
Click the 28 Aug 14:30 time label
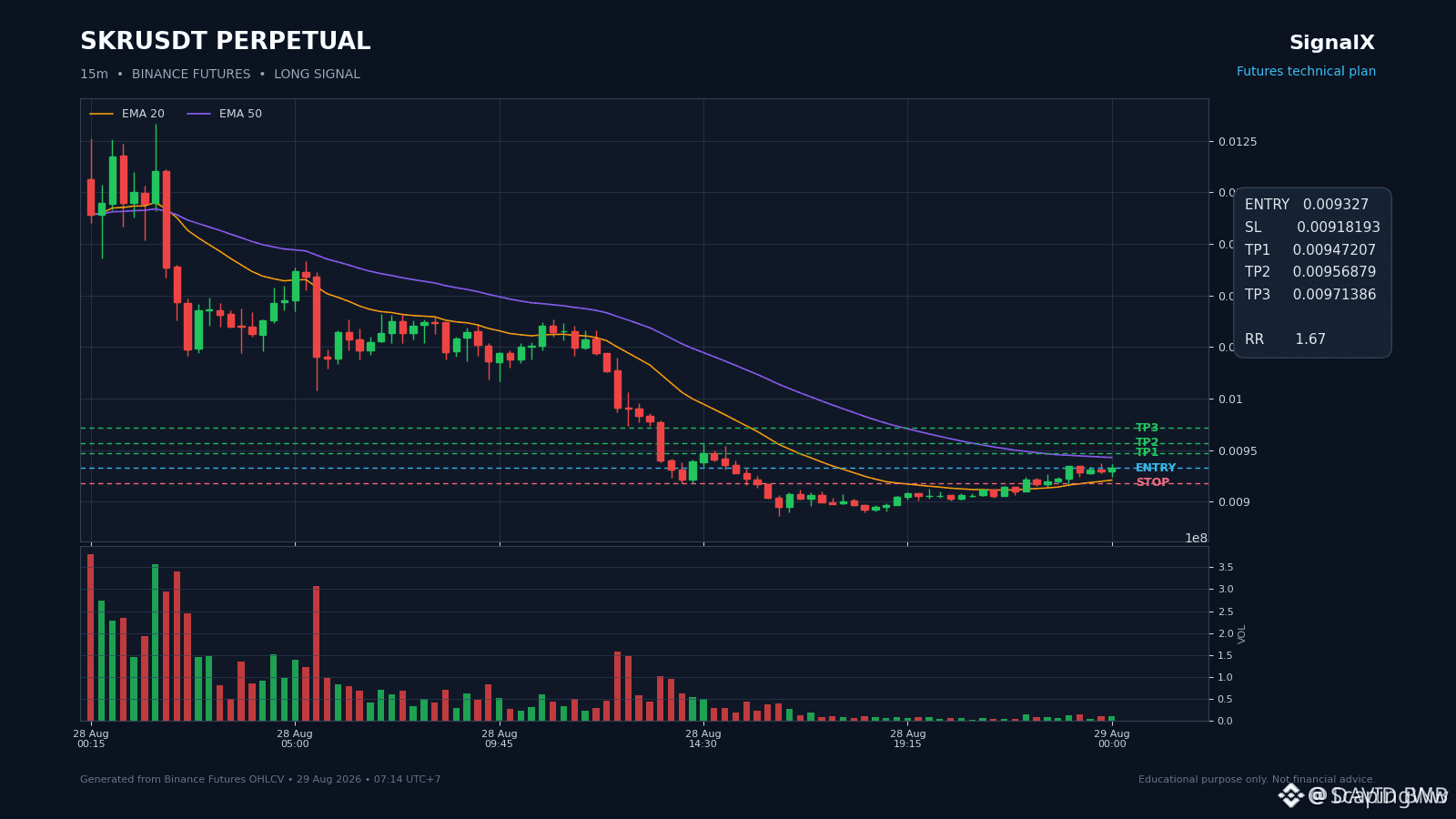point(703,739)
